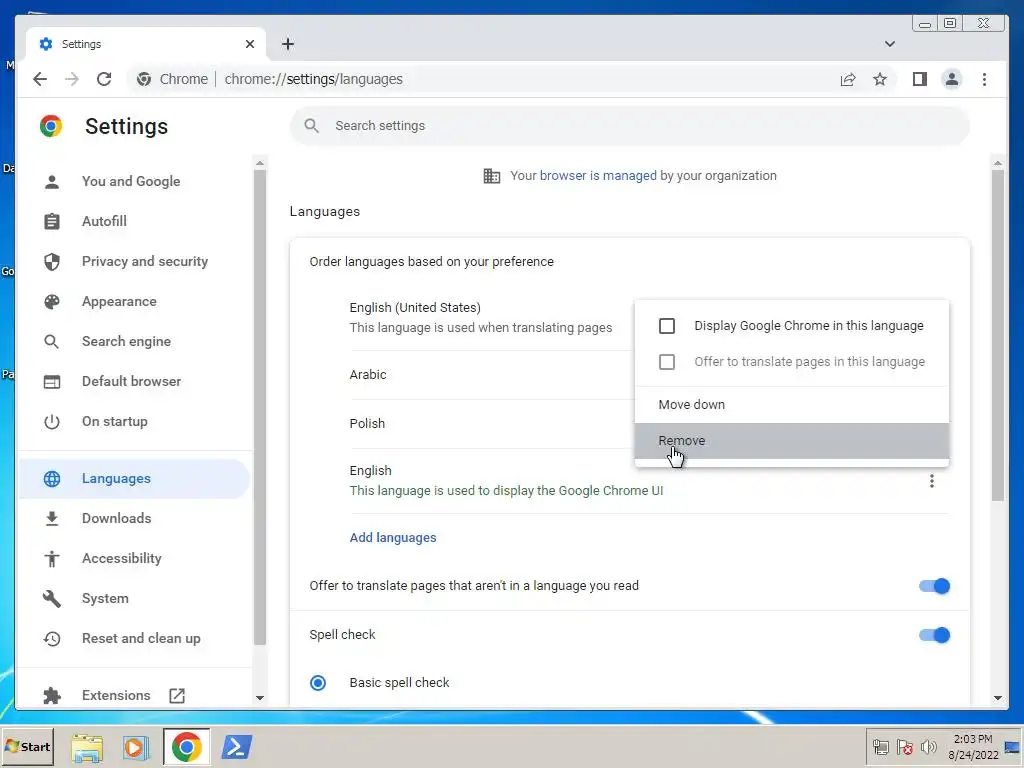This screenshot has width=1024, height=768.
Task: Open Windows Explorer from the taskbar
Action: [x=87, y=747]
